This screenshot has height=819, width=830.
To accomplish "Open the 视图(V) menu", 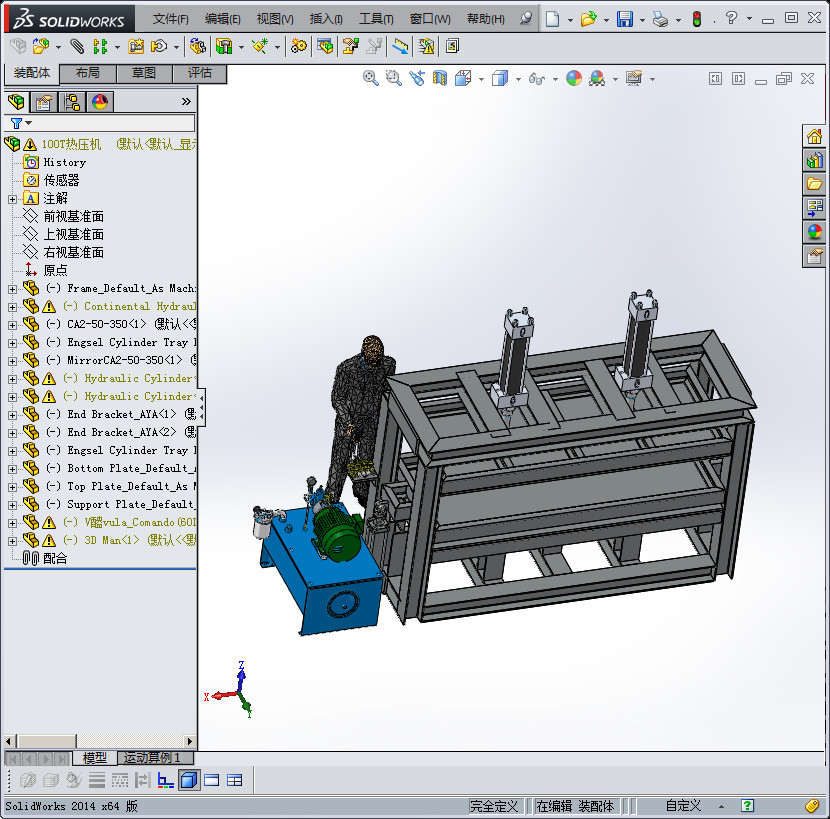I will pos(275,19).
